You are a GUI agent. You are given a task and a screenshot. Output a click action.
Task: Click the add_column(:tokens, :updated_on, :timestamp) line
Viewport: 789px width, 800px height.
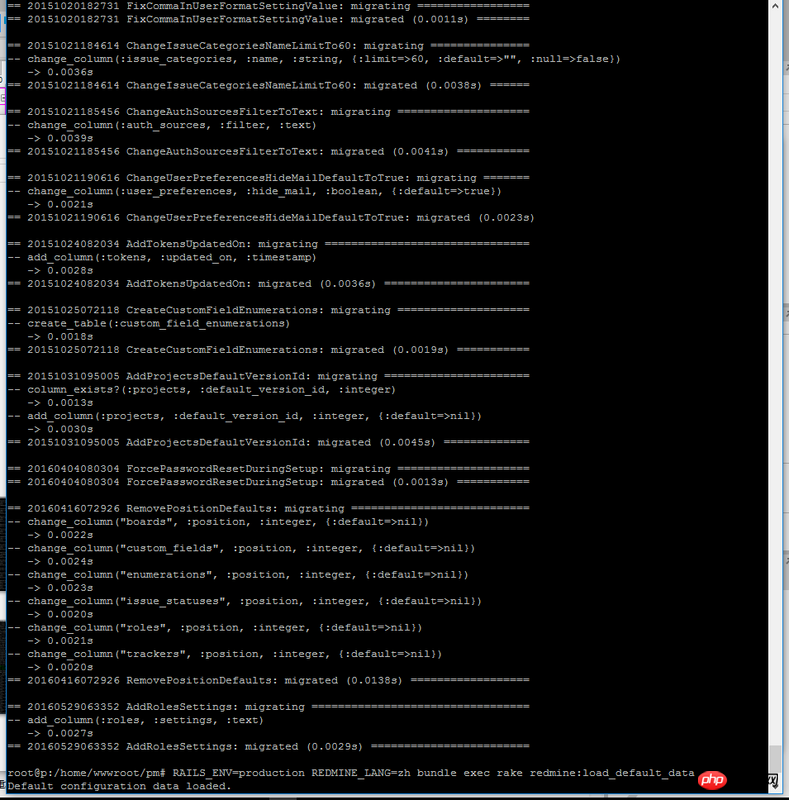coord(162,257)
